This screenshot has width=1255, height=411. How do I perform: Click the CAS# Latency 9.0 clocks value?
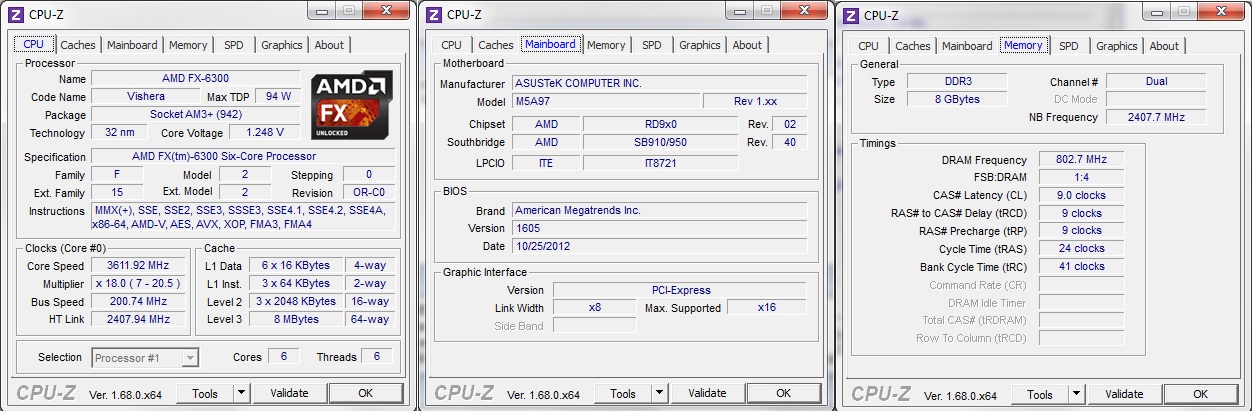pyautogui.click(x=1081, y=196)
